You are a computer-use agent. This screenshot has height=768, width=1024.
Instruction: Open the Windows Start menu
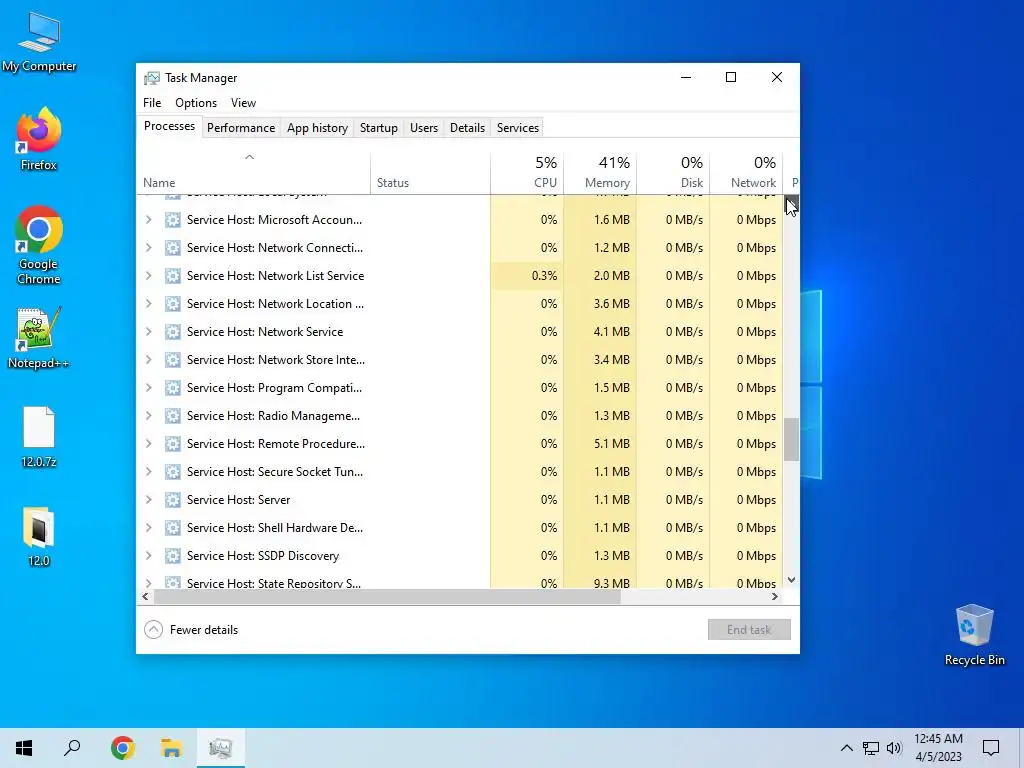click(x=24, y=748)
